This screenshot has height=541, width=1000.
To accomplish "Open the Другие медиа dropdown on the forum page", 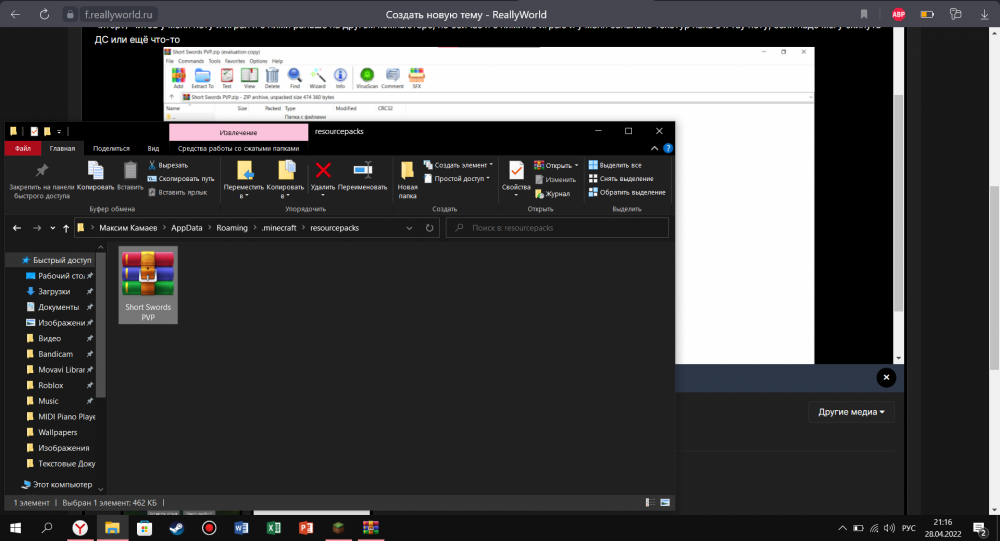I will pyautogui.click(x=851, y=412).
